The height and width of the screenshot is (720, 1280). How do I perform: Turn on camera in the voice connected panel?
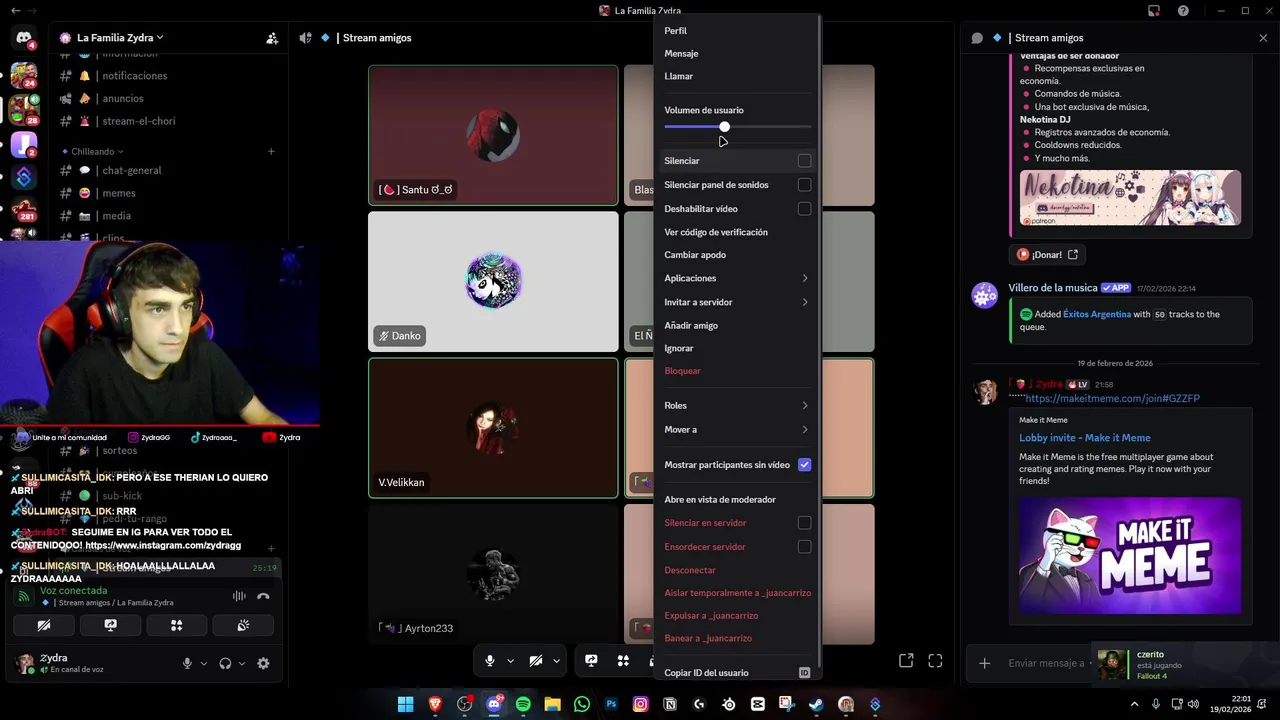tap(44, 625)
